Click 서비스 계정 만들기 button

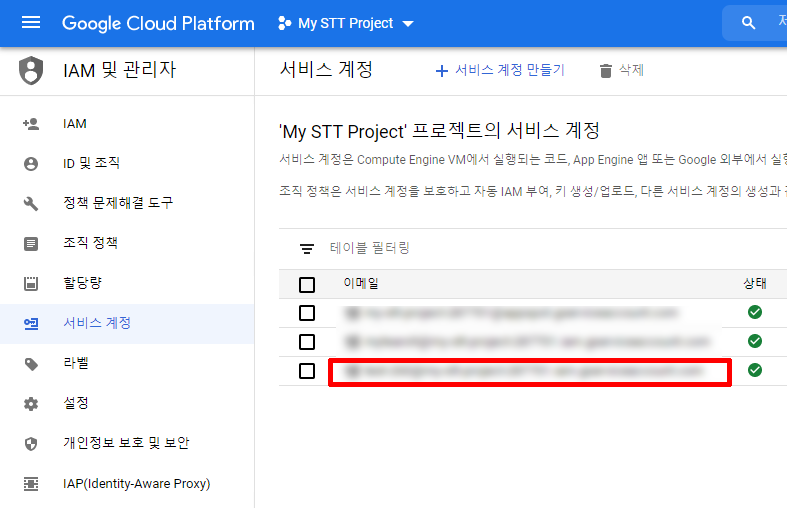(x=500, y=70)
